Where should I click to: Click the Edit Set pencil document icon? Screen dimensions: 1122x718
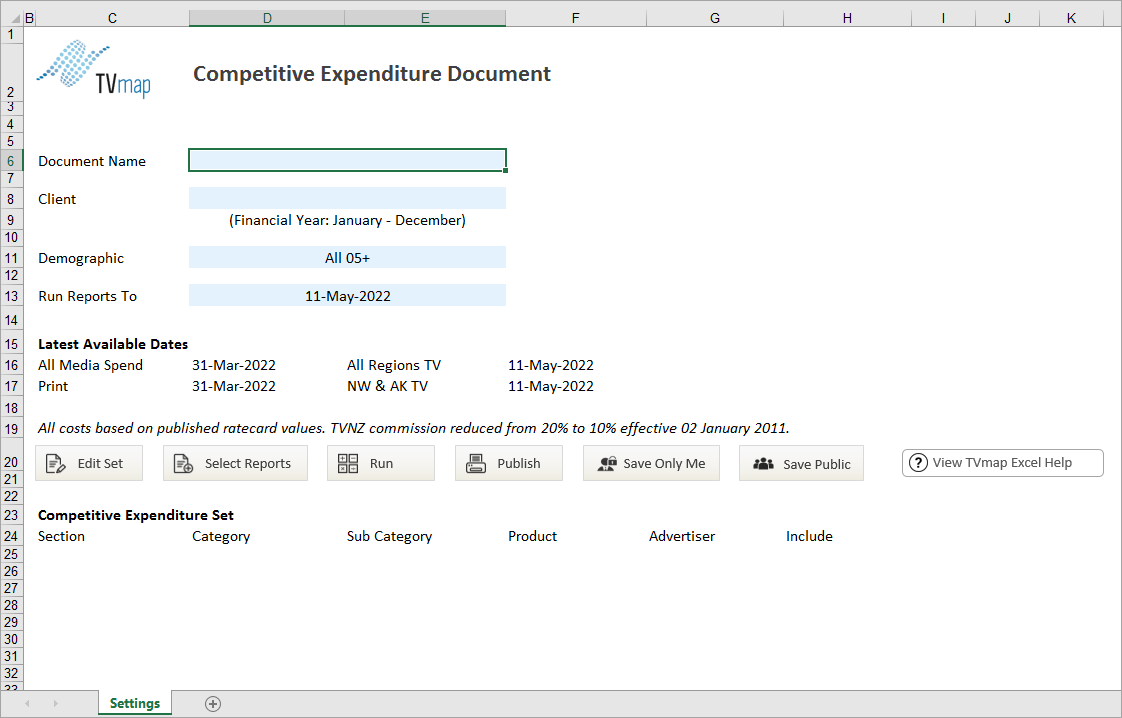coord(55,464)
